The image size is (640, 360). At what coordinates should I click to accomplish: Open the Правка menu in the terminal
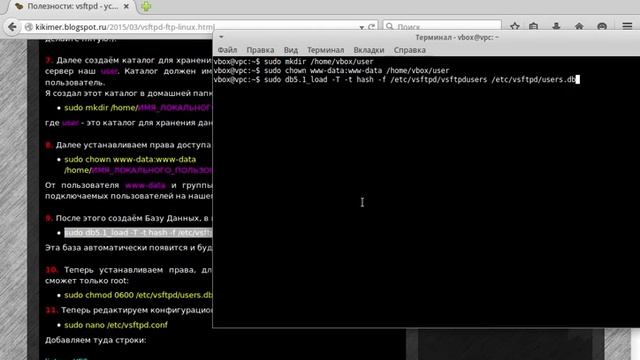point(260,50)
